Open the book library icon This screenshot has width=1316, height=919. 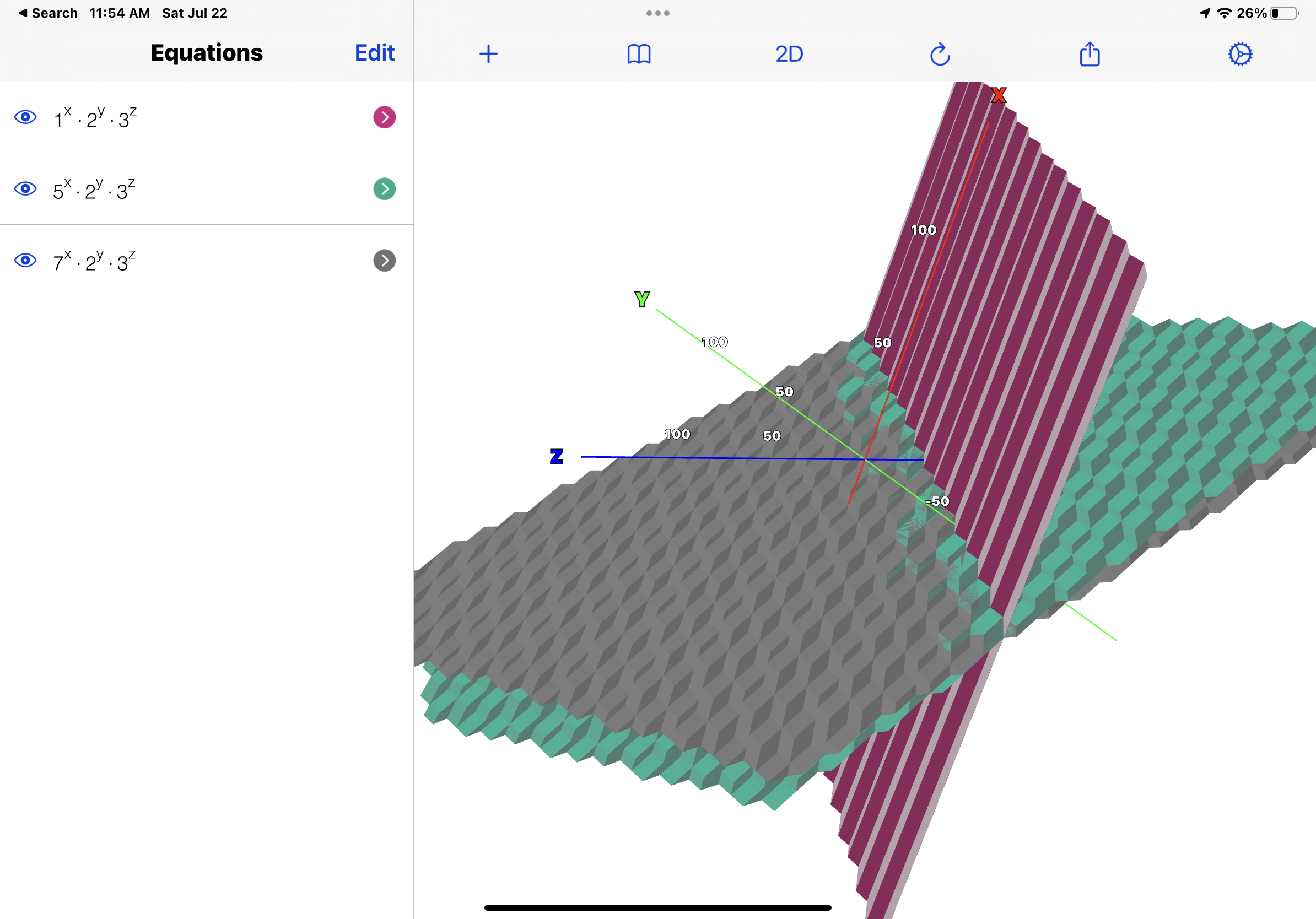[x=639, y=55]
